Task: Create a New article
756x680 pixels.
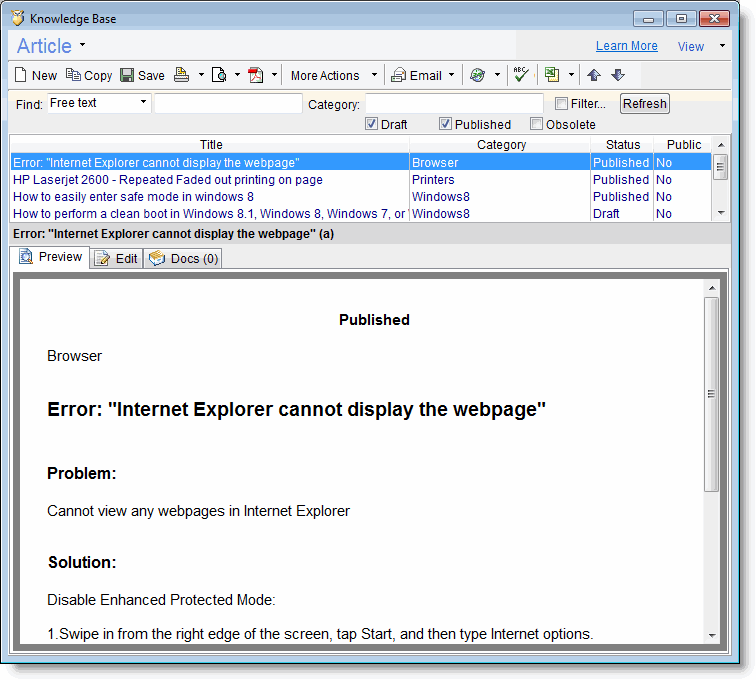Action: click(x=36, y=75)
